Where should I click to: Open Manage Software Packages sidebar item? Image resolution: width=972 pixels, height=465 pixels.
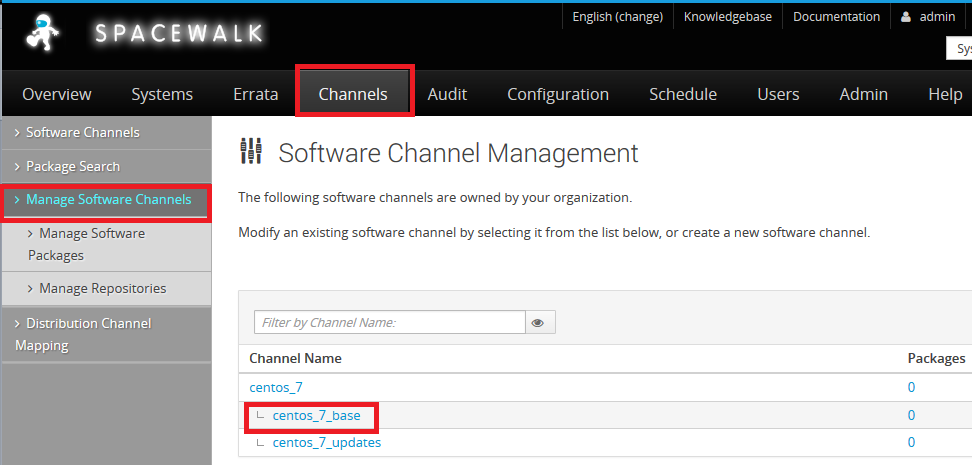[107, 244]
